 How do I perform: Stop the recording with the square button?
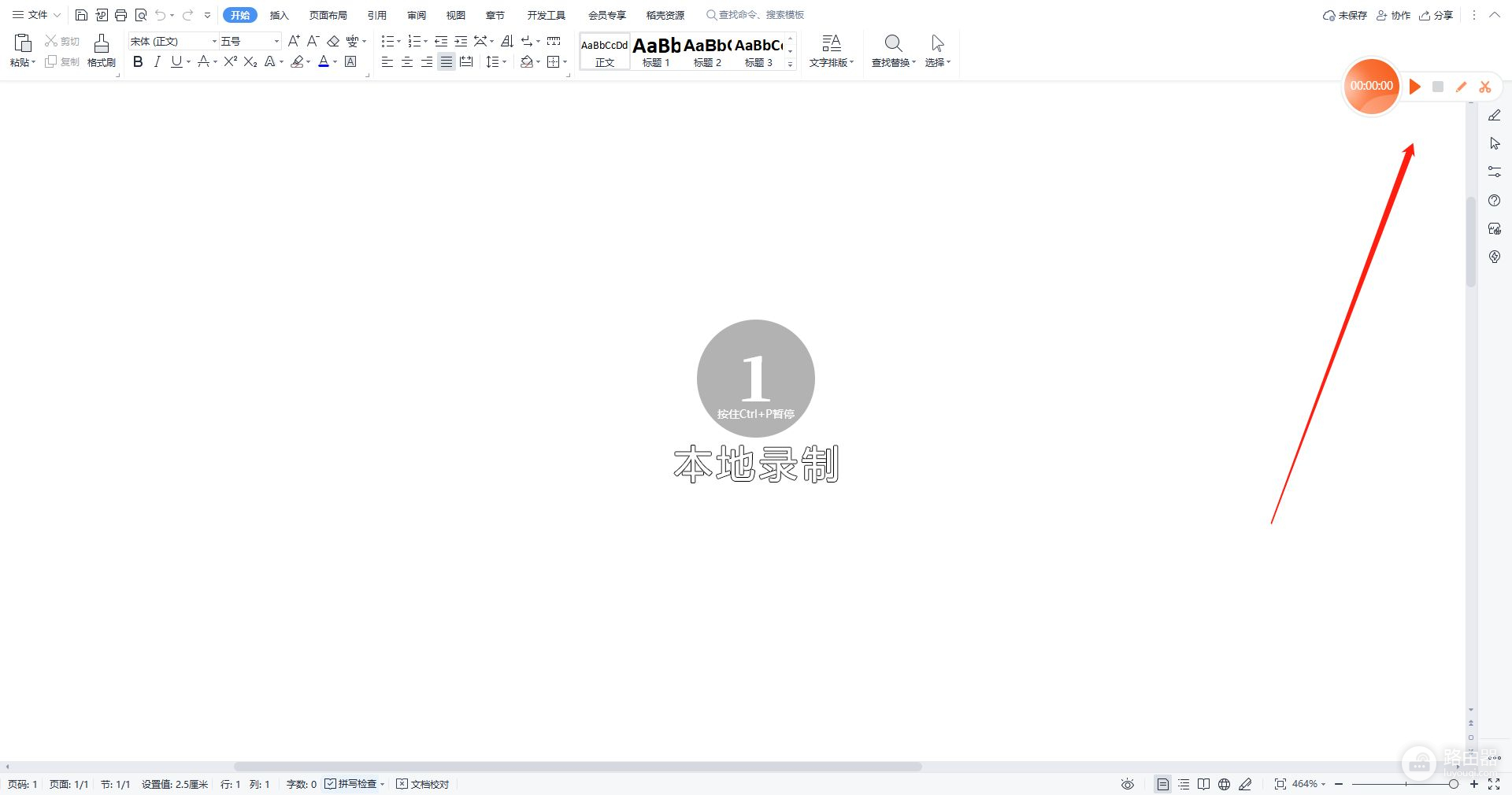1438,87
